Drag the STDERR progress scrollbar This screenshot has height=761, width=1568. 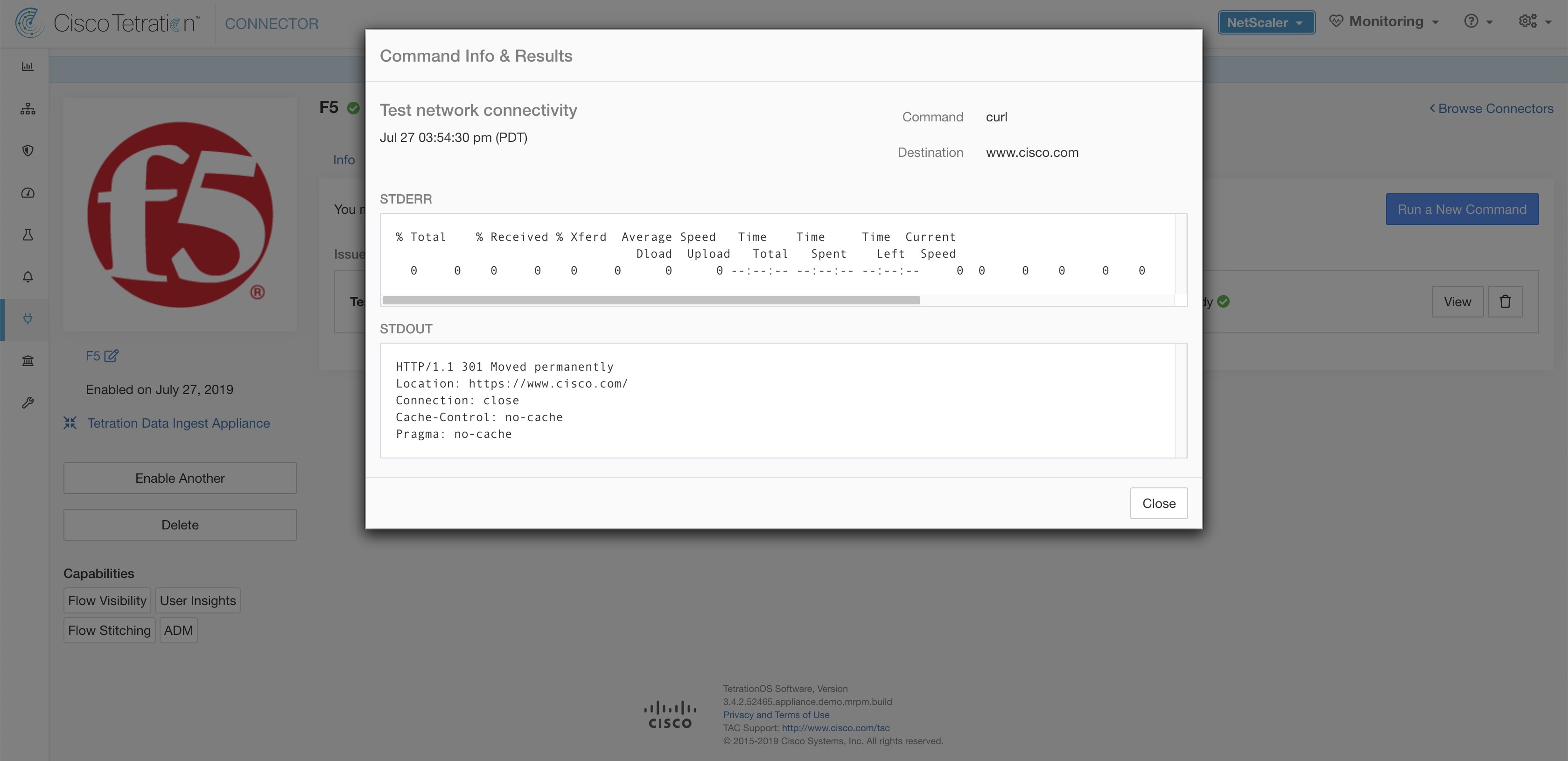[x=651, y=299]
